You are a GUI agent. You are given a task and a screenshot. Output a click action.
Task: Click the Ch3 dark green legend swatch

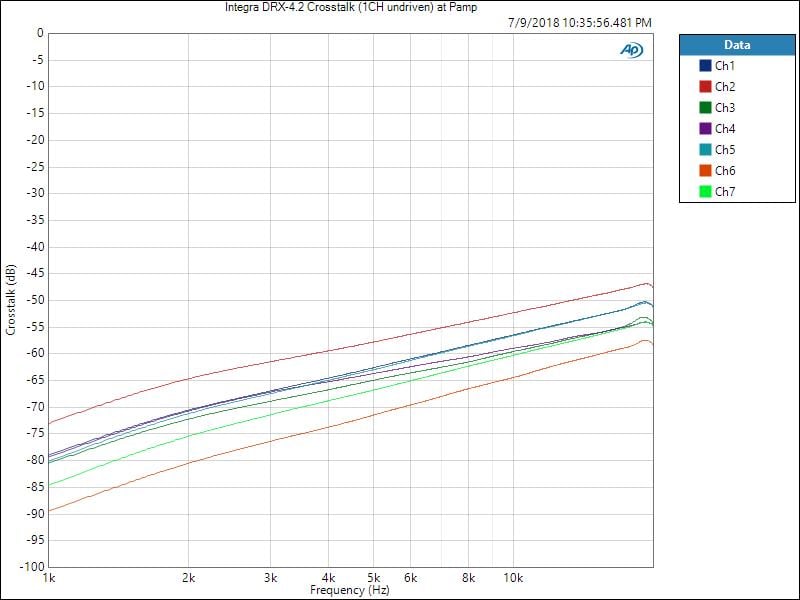(x=705, y=108)
